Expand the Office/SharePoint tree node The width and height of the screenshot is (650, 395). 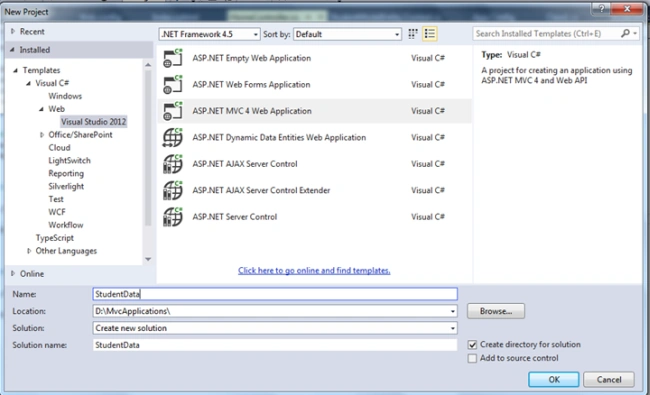tap(41, 135)
